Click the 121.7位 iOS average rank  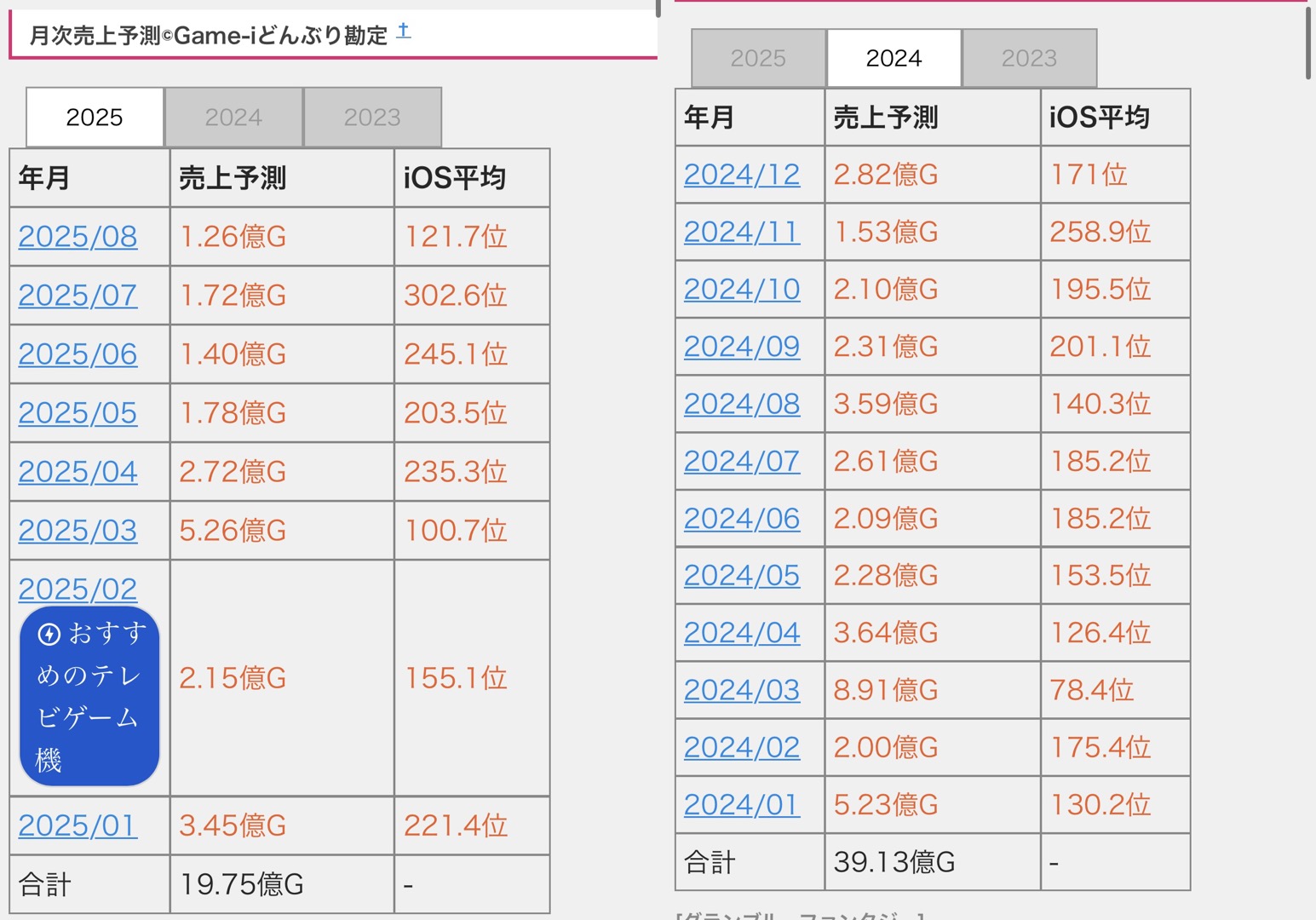point(456,237)
